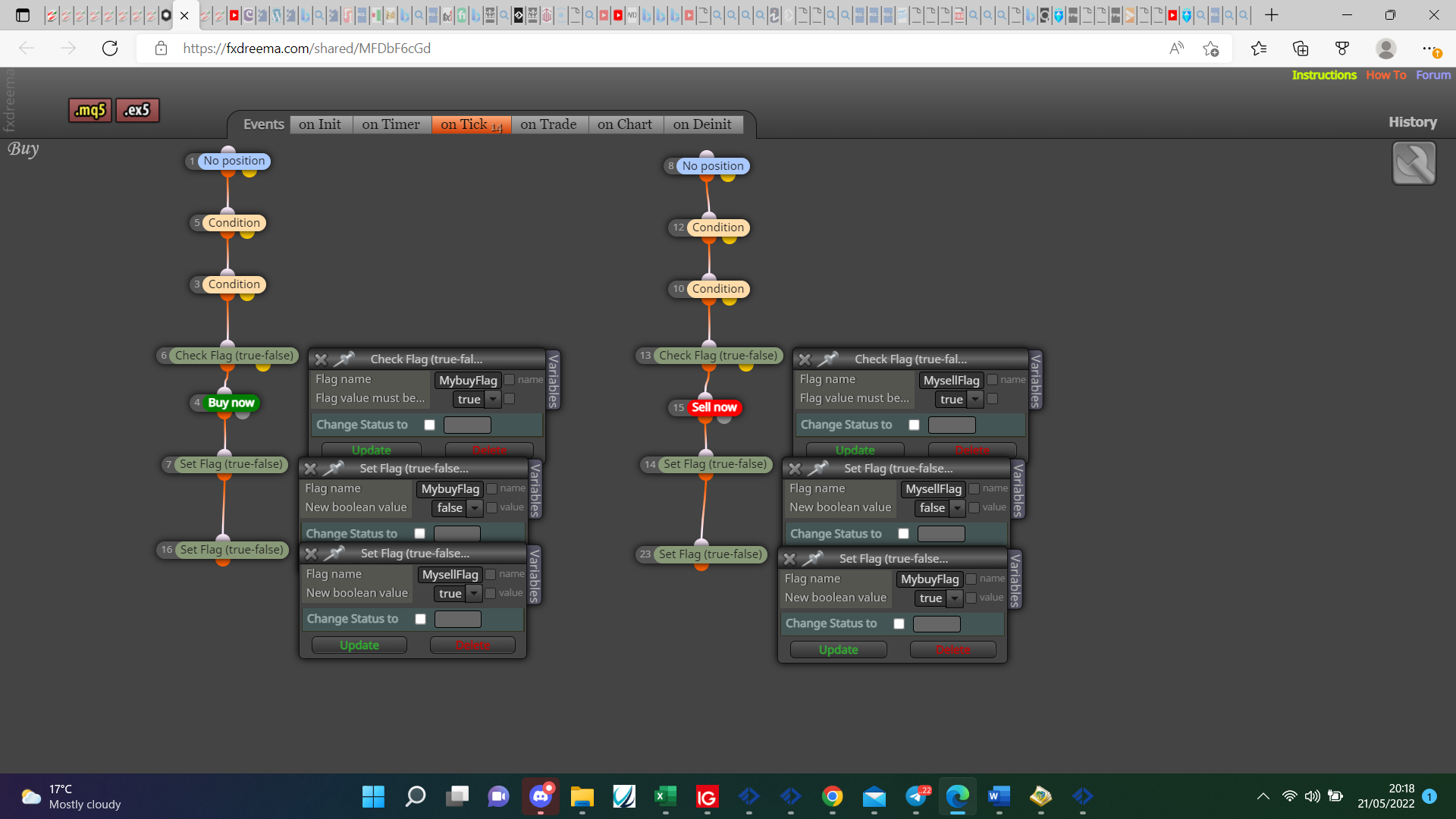Open the wrench settings tool icon
This screenshot has height=819, width=1456.
pyautogui.click(x=1414, y=163)
